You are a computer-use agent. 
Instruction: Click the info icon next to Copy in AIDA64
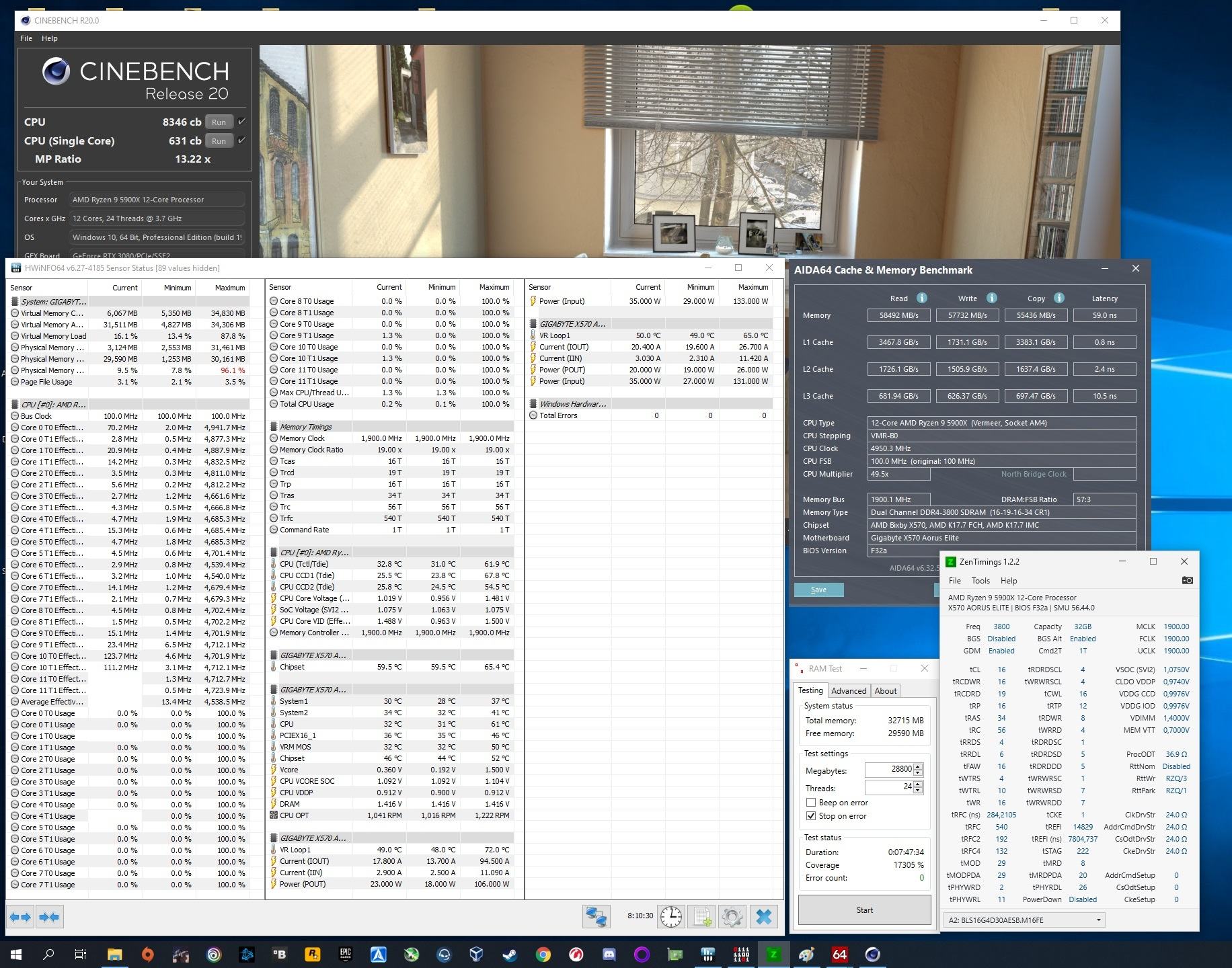[1059, 298]
